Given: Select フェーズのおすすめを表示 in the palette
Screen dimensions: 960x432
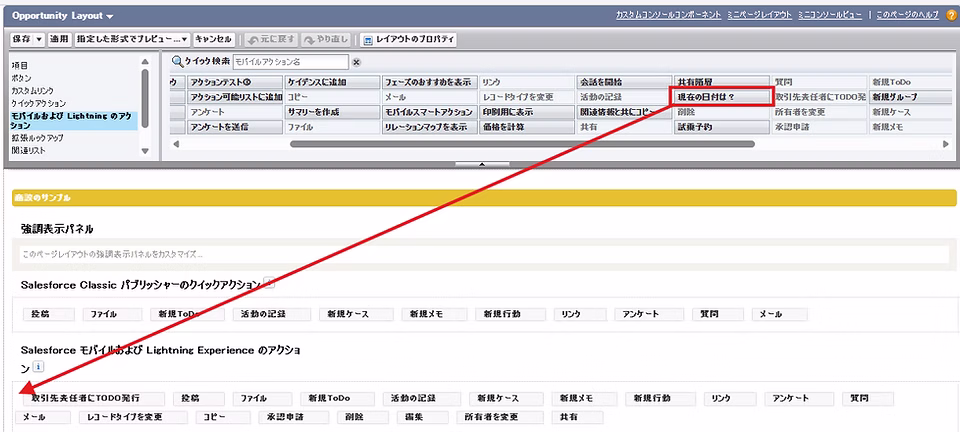Looking at the screenshot, I should point(430,82).
